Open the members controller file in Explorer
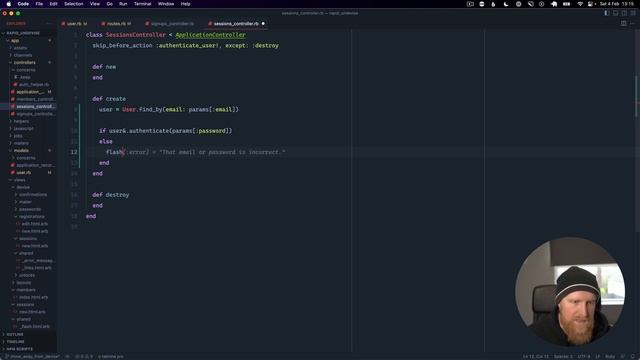This screenshot has width=640, height=360. click(x=35, y=99)
